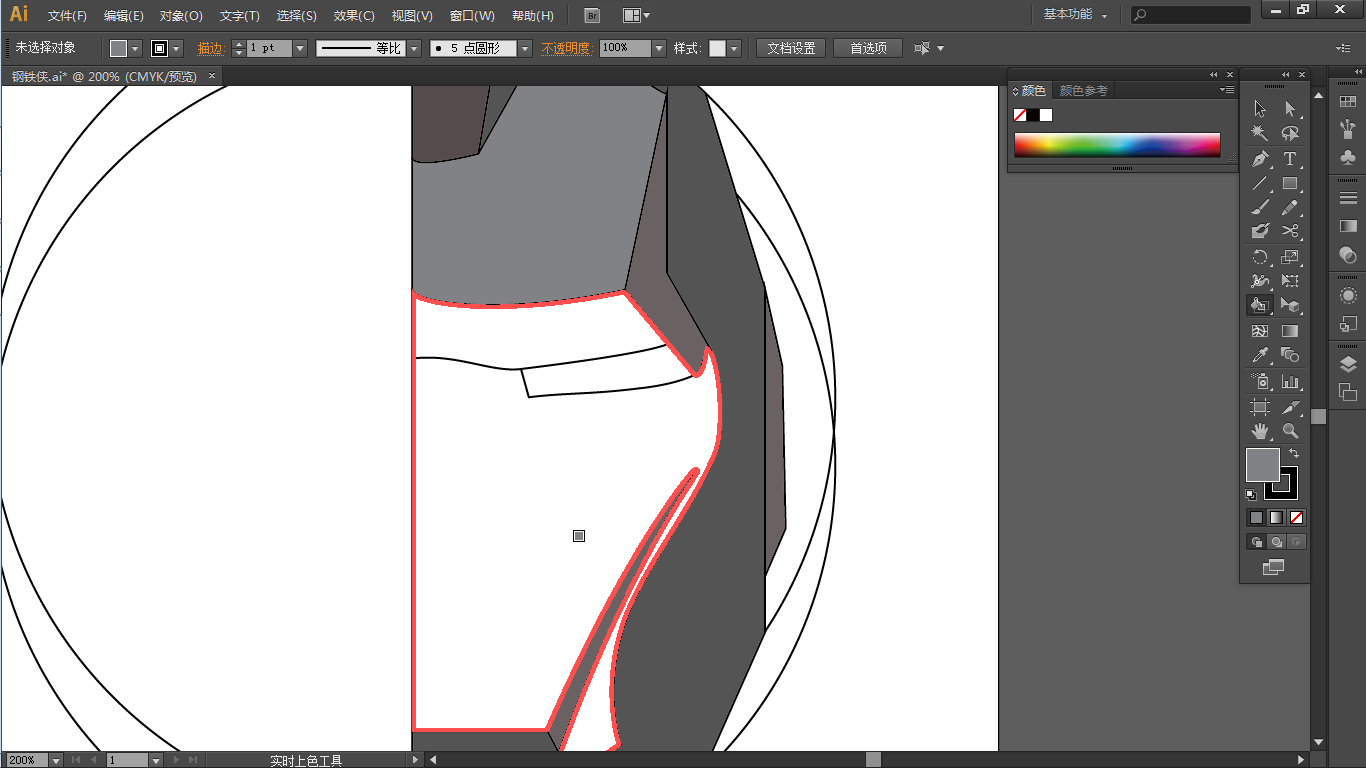The image size is (1366, 768).
Task: Select the Rotate tool
Action: [x=1260, y=257]
